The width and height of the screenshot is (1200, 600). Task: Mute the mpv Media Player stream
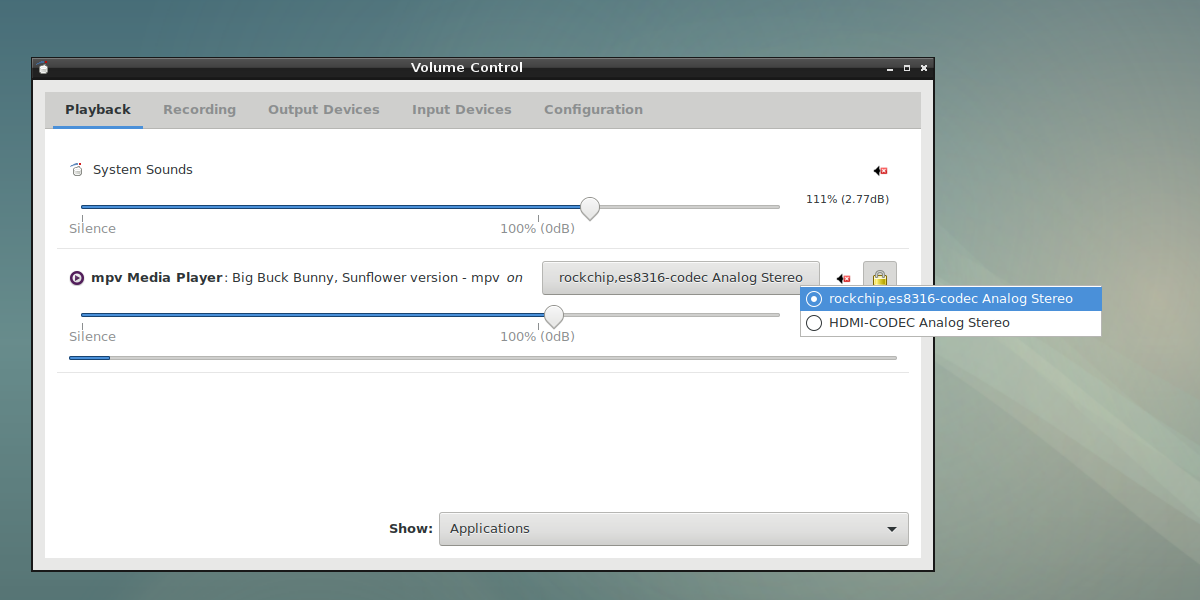pyautogui.click(x=843, y=278)
